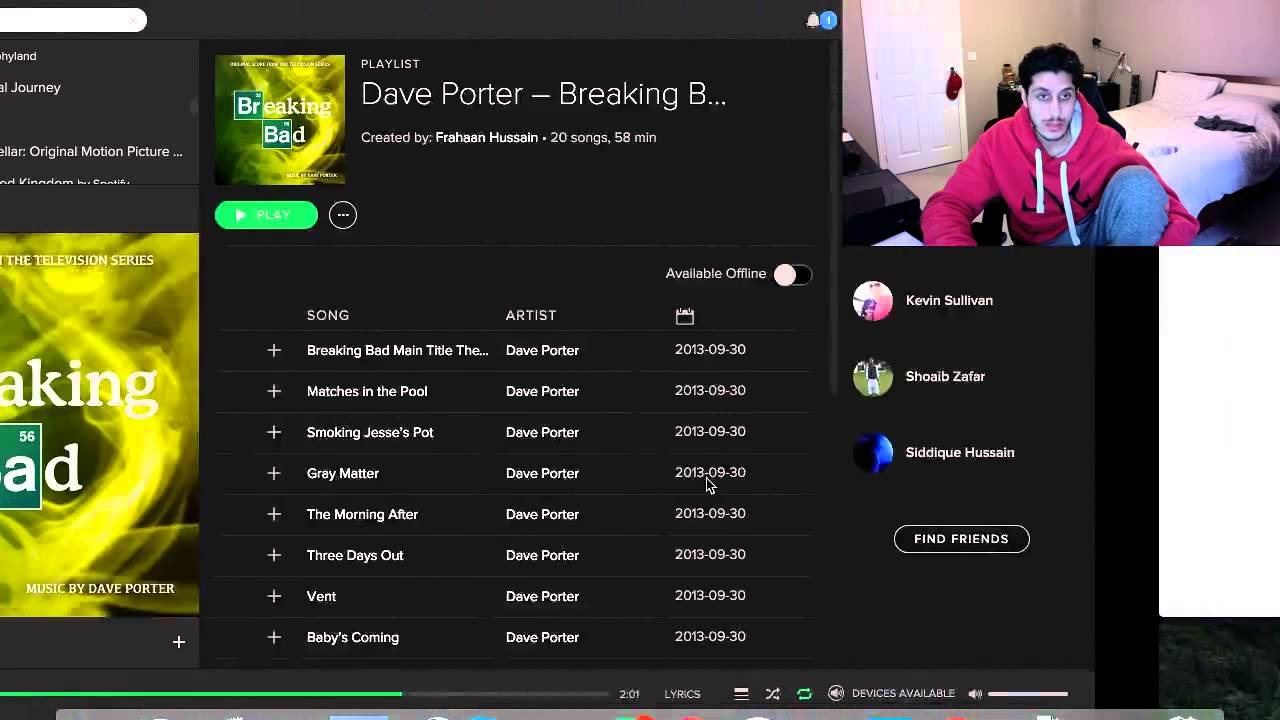
Task: Mute the volume speaker icon
Action: [975, 694]
